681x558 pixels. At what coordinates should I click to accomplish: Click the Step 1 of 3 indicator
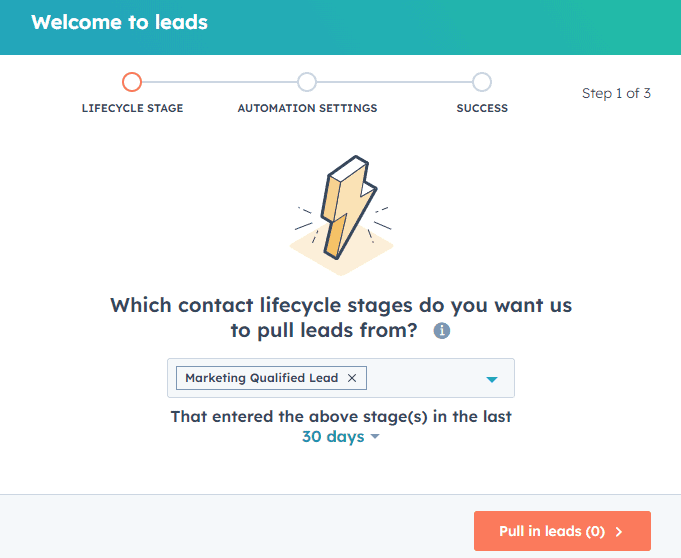pos(616,93)
